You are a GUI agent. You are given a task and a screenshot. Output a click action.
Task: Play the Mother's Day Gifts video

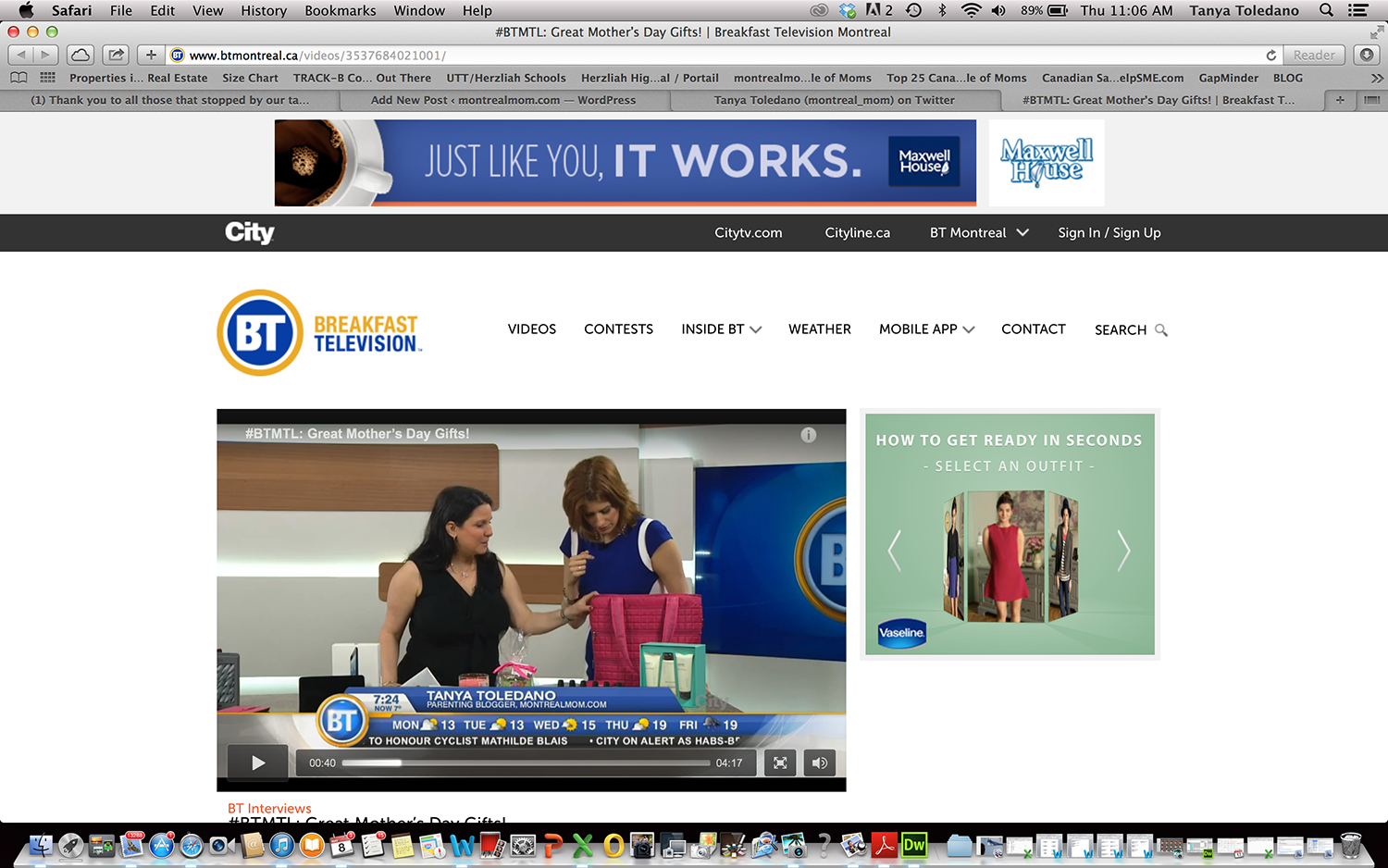click(x=258, y=763)
